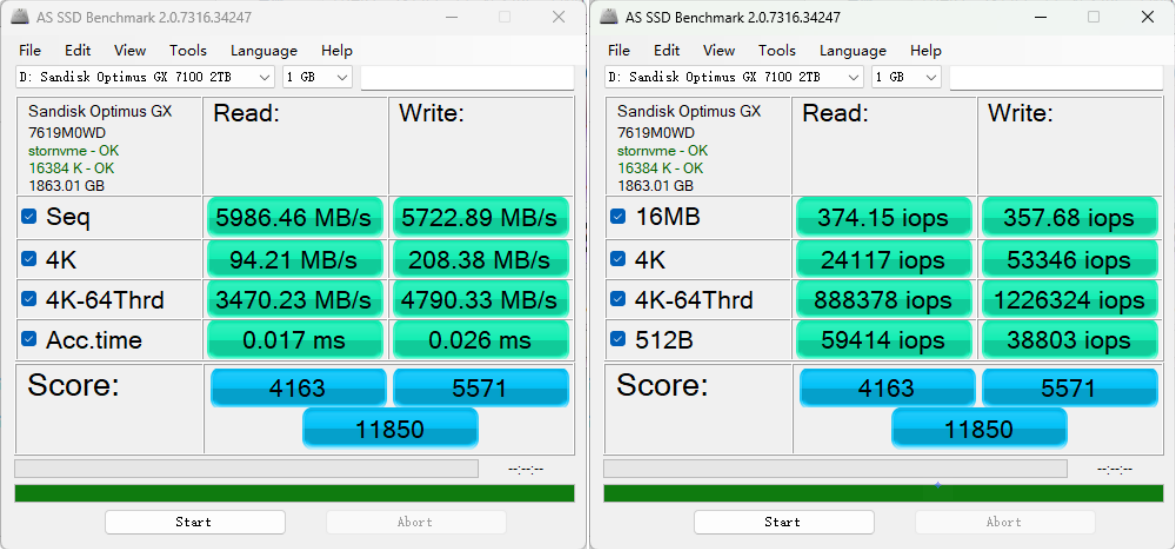
Task: Toggle the 4K-64Thrd checkbox in the right iops window
Action: (x=617, y=299)
